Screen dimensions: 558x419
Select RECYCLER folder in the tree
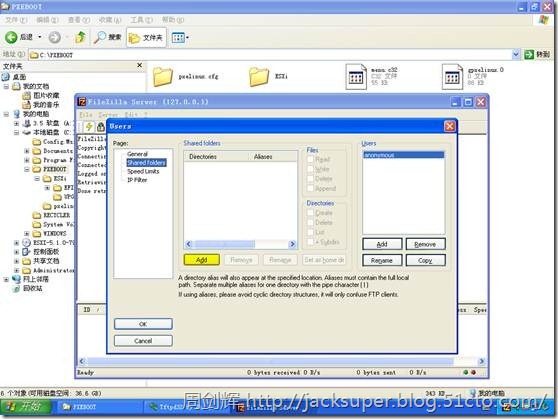(x=56, y=215)
